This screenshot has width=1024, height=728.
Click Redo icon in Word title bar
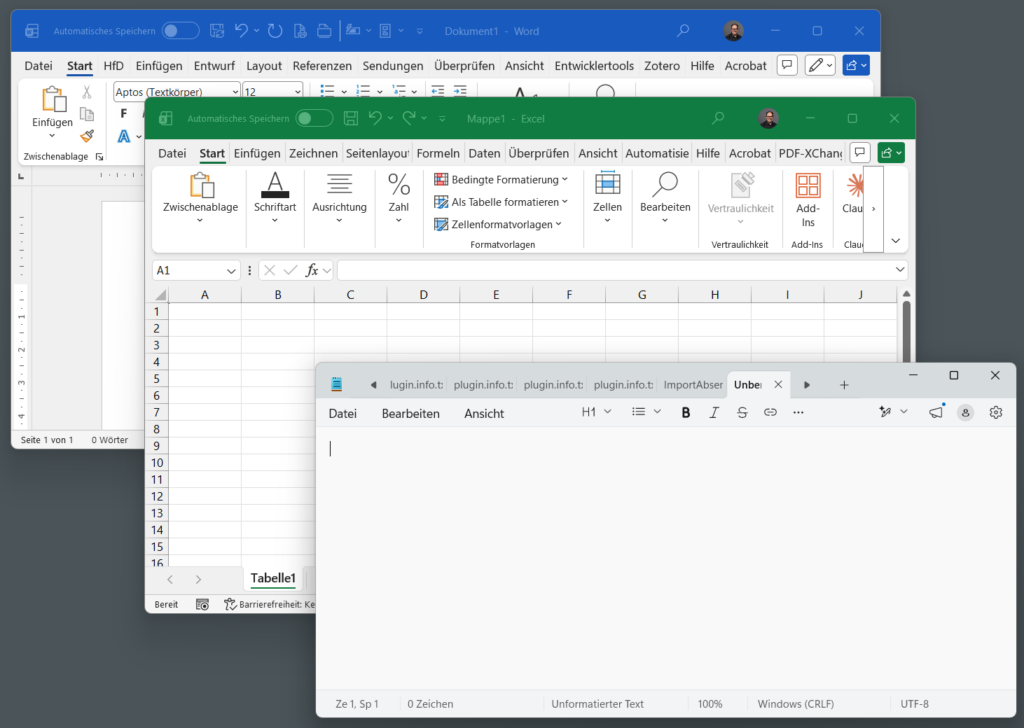click(x=275, y=31)
